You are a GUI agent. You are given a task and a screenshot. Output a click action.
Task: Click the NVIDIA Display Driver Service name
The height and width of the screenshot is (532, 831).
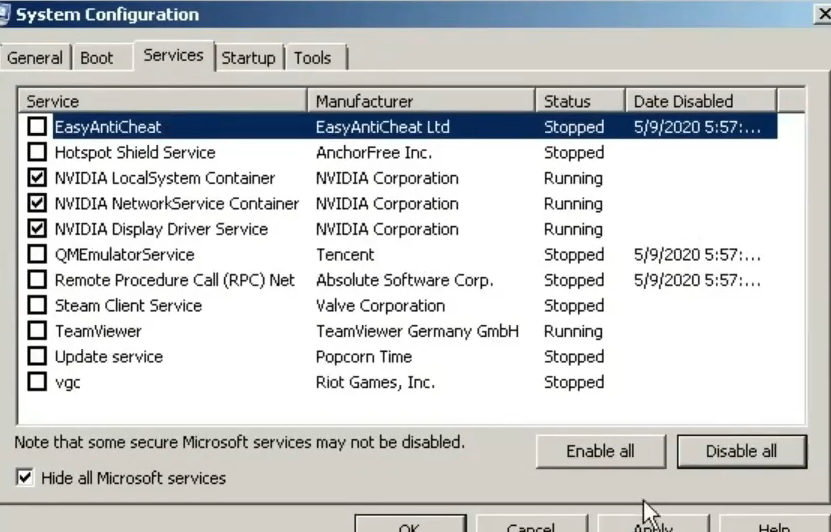[x=161, y=229]
